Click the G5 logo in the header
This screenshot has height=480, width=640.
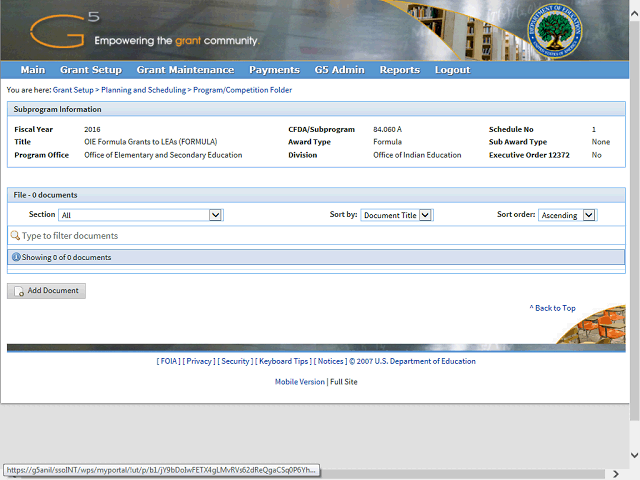pos(64,29)
